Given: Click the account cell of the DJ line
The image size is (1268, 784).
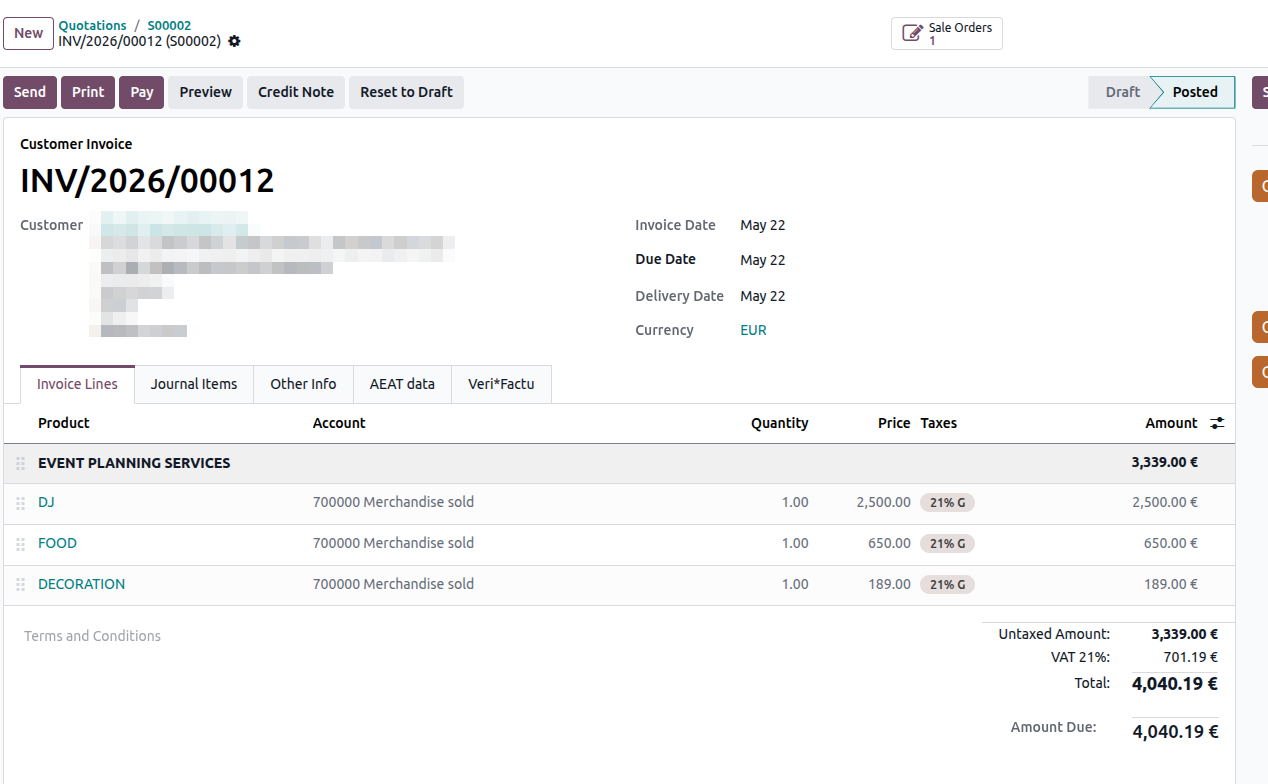Looking at the screenshot, I should (x=393, y=502).
